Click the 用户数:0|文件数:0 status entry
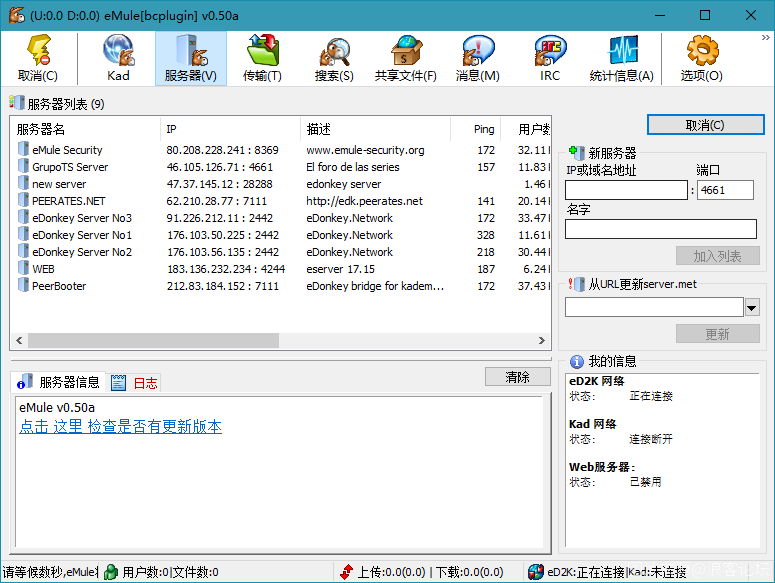The height and width of the screenshot is (583, 775). point(170,572)
